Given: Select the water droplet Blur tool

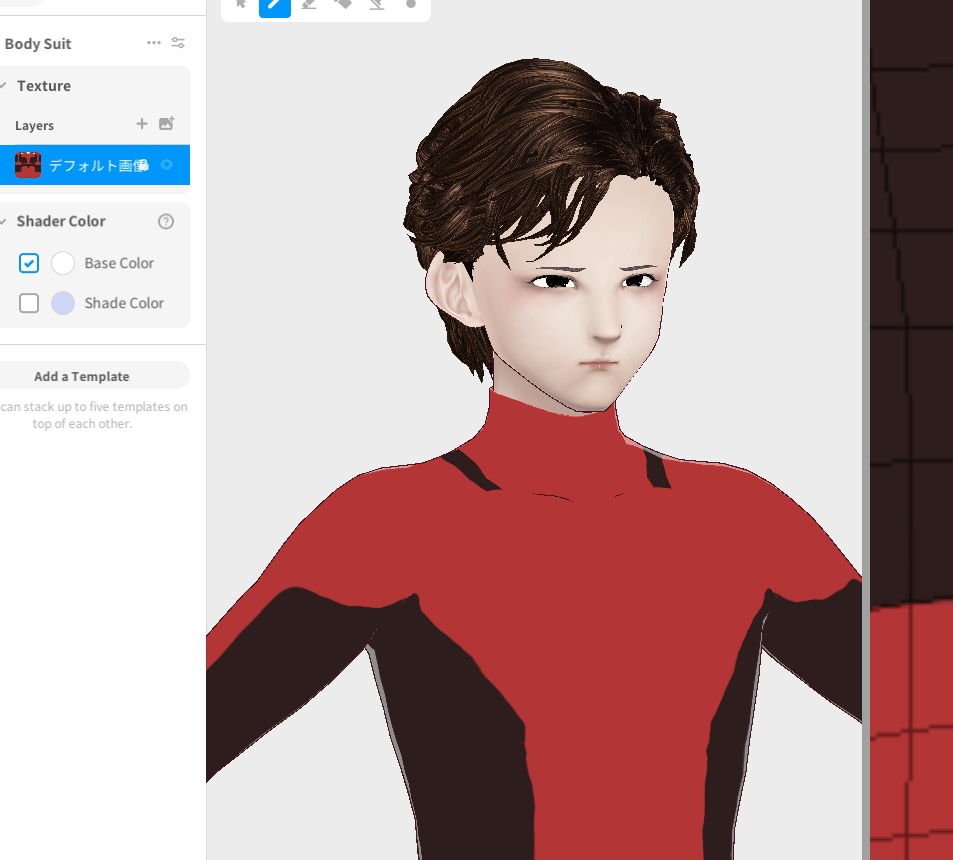Looking at the screenshot, I should (411, 4).
